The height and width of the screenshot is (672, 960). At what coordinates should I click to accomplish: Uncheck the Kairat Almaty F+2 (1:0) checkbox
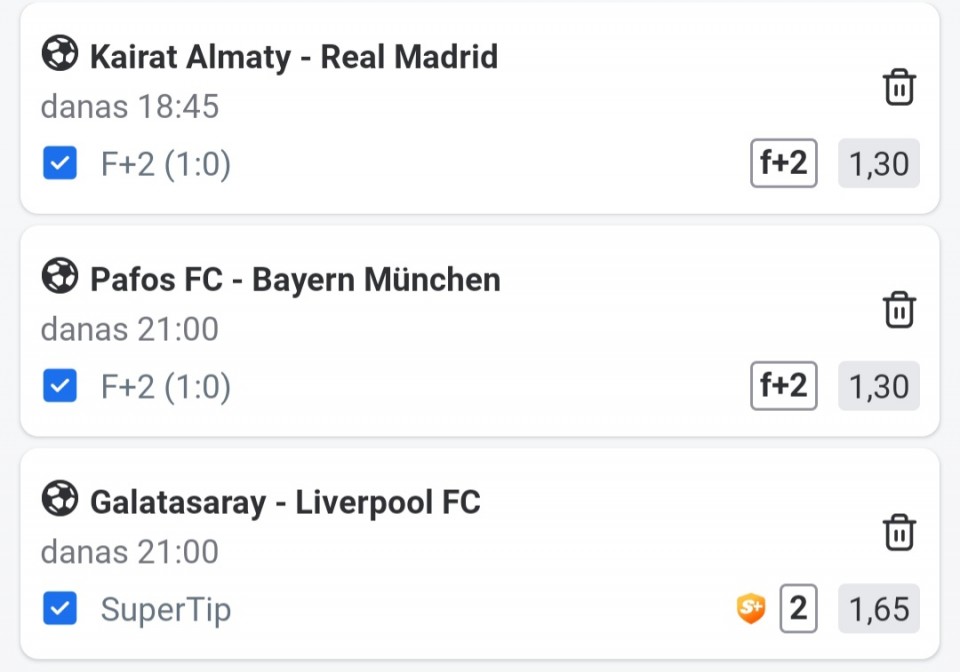click(60, 164)
